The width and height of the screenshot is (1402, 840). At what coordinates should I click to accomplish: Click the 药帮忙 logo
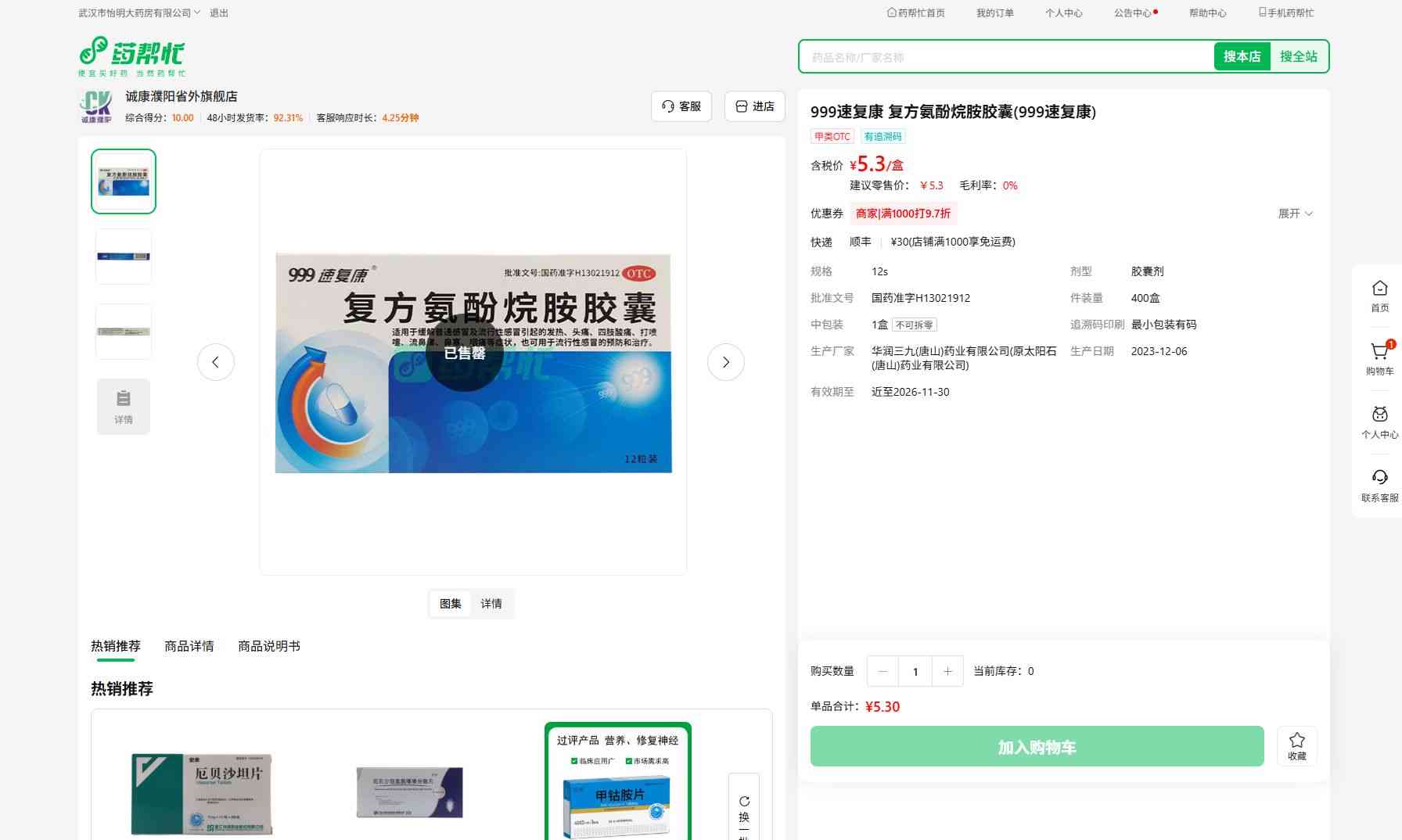[132, 56]
